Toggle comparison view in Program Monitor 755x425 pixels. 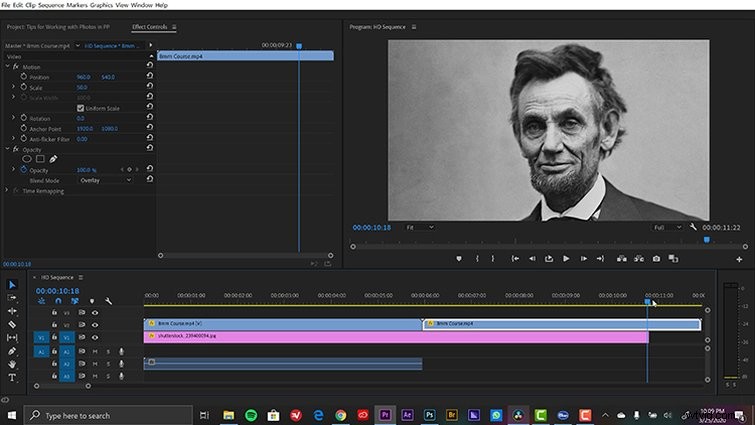[673, 258]
